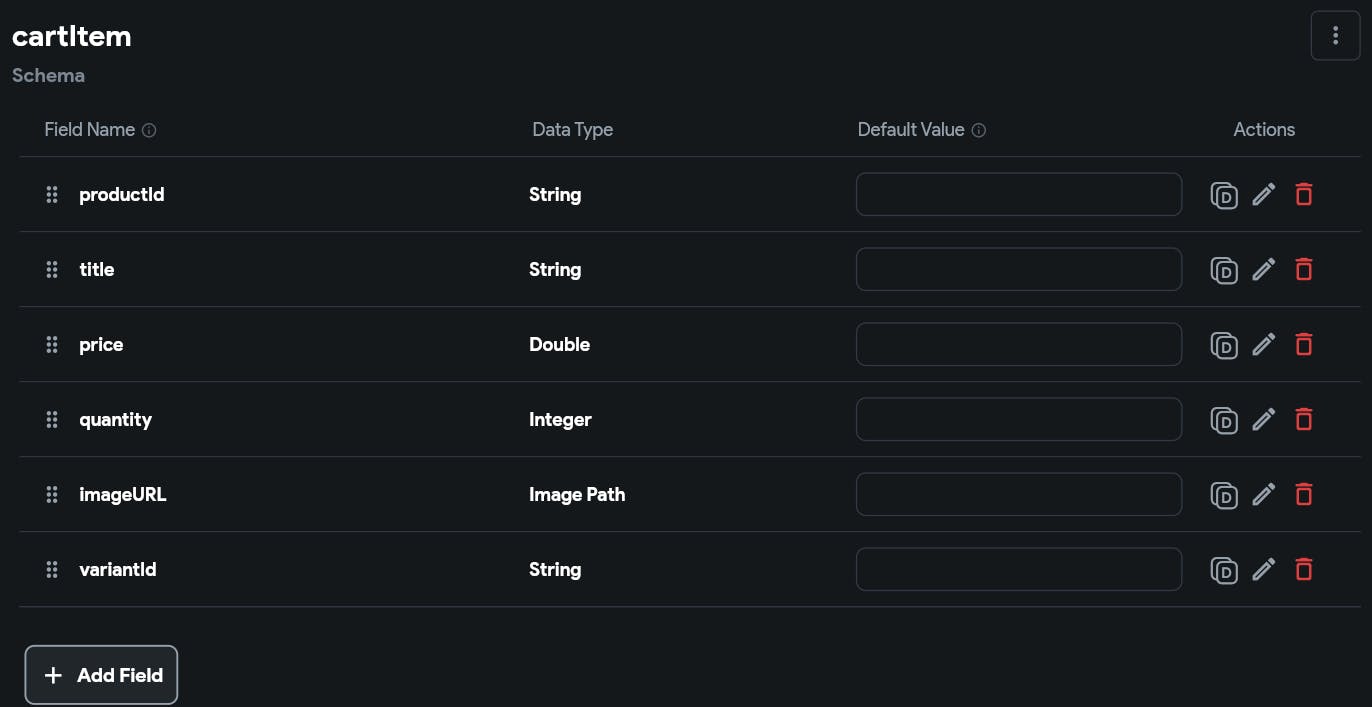Viewport: 1372px width, 707px height.
Task: Click the Field Name info tooltip icon
Action: [x=149, y=130]
